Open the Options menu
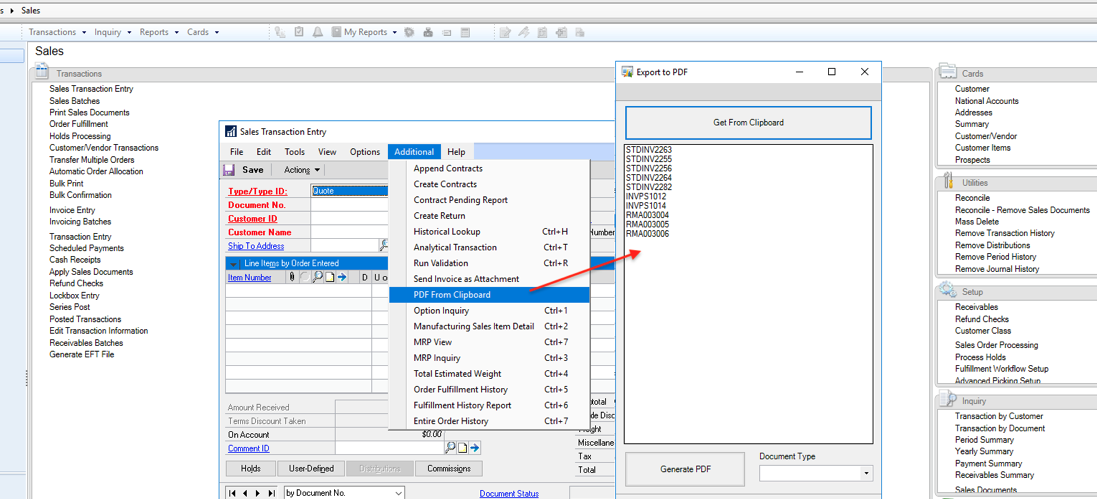 [365, 152]
